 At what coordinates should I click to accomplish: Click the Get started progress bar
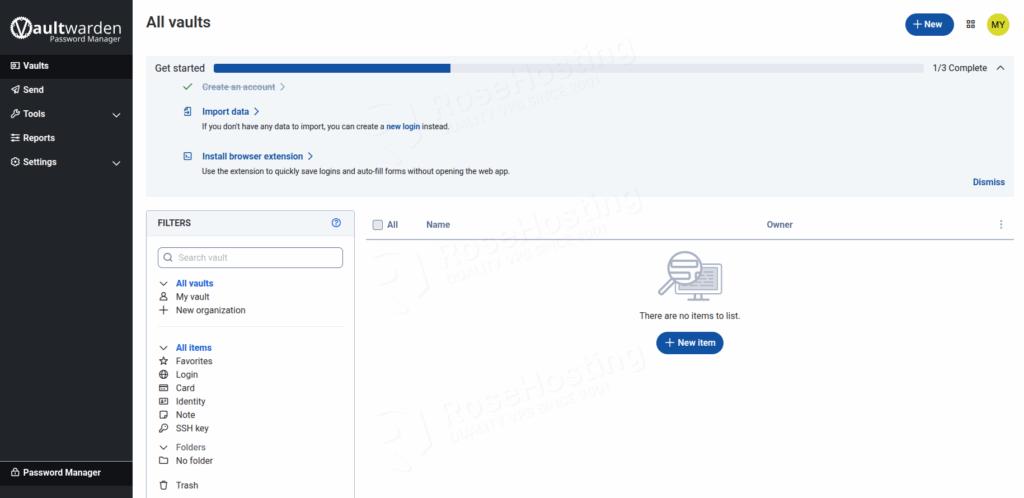click(x=568, y=68)
